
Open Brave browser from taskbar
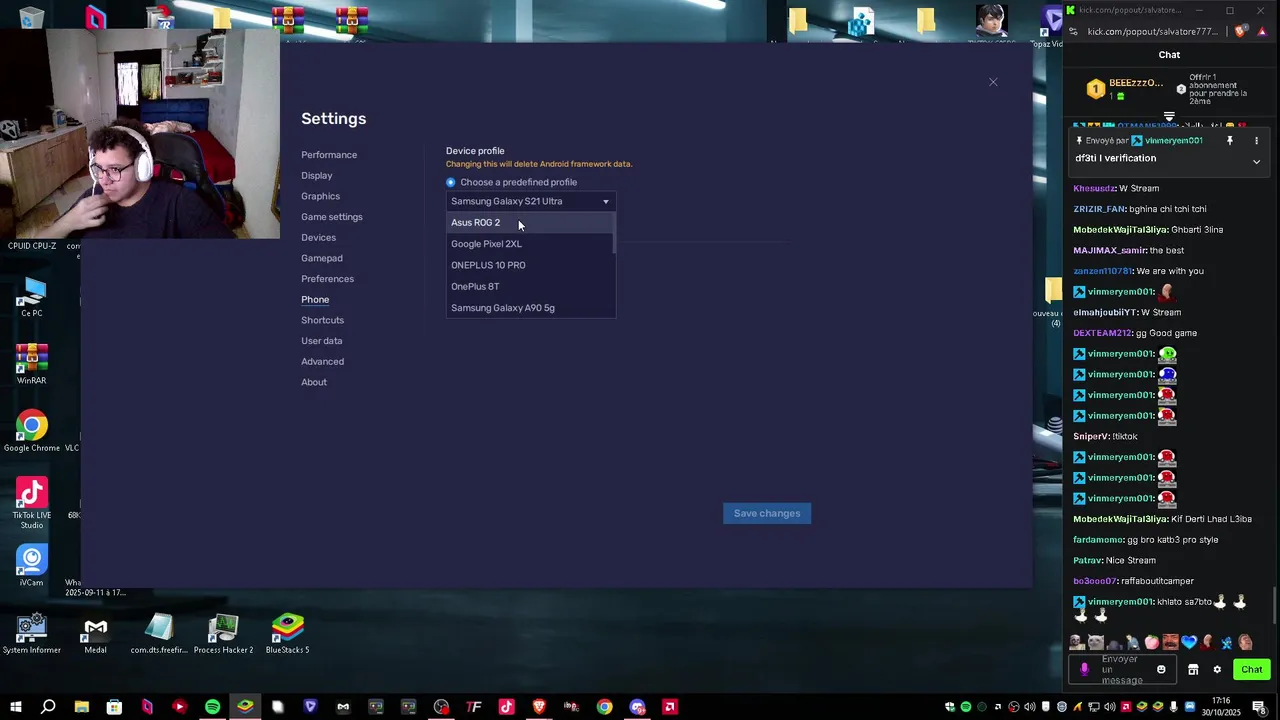pyautogui.click(x=539, y=707)
